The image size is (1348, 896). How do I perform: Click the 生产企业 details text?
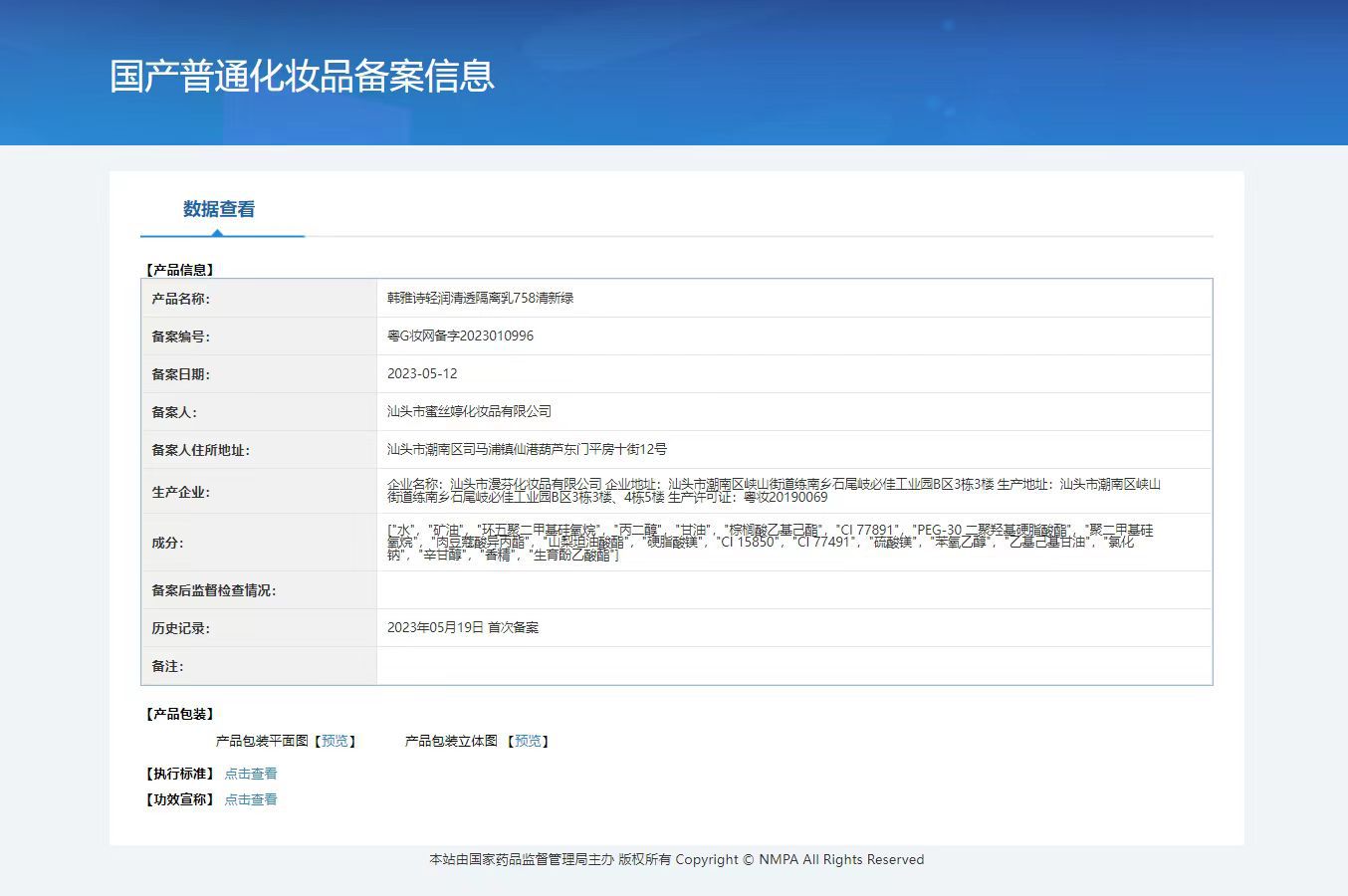point(774,491)
